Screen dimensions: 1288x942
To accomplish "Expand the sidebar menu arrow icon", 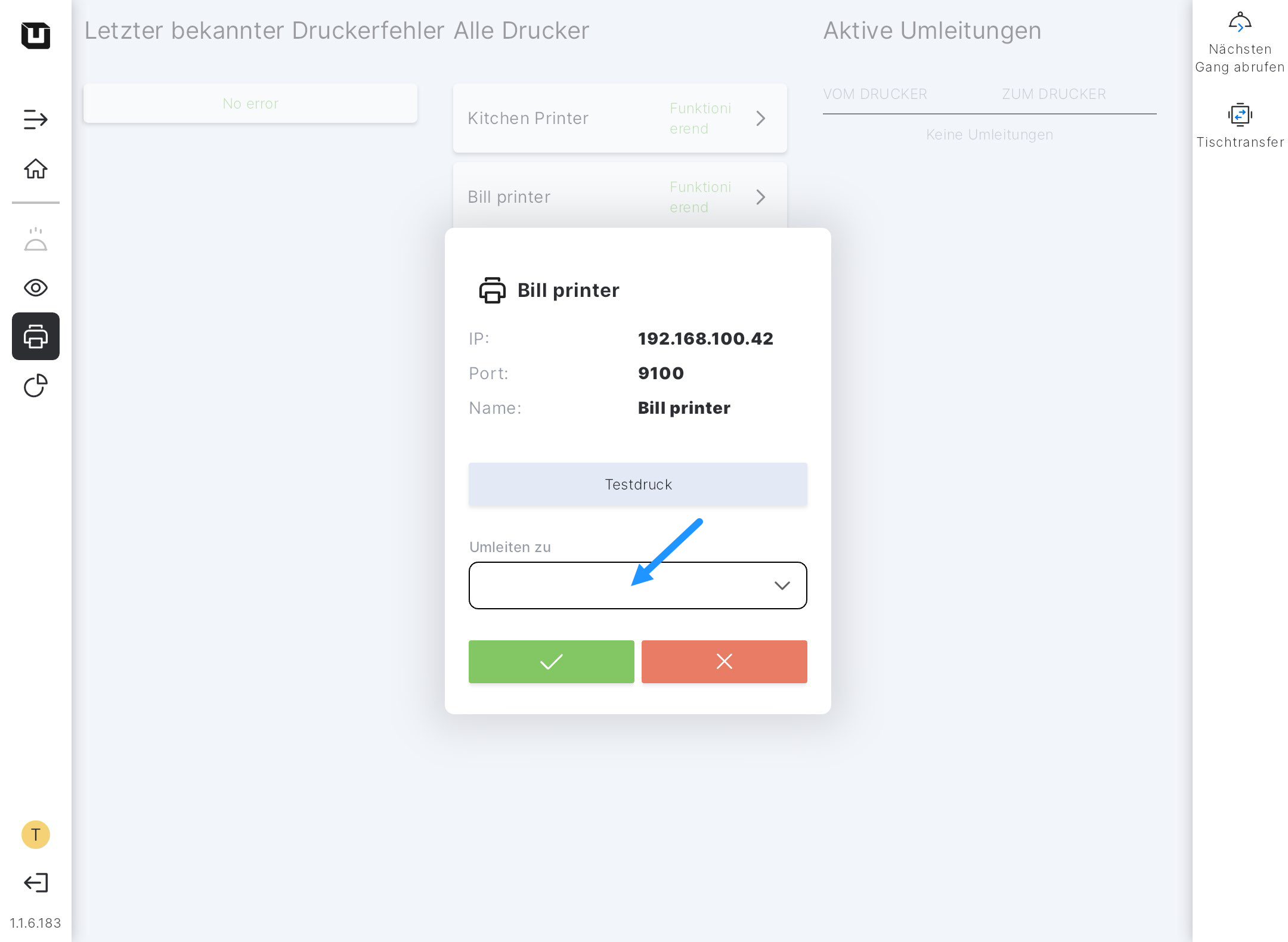I will [x=35, y=119].
